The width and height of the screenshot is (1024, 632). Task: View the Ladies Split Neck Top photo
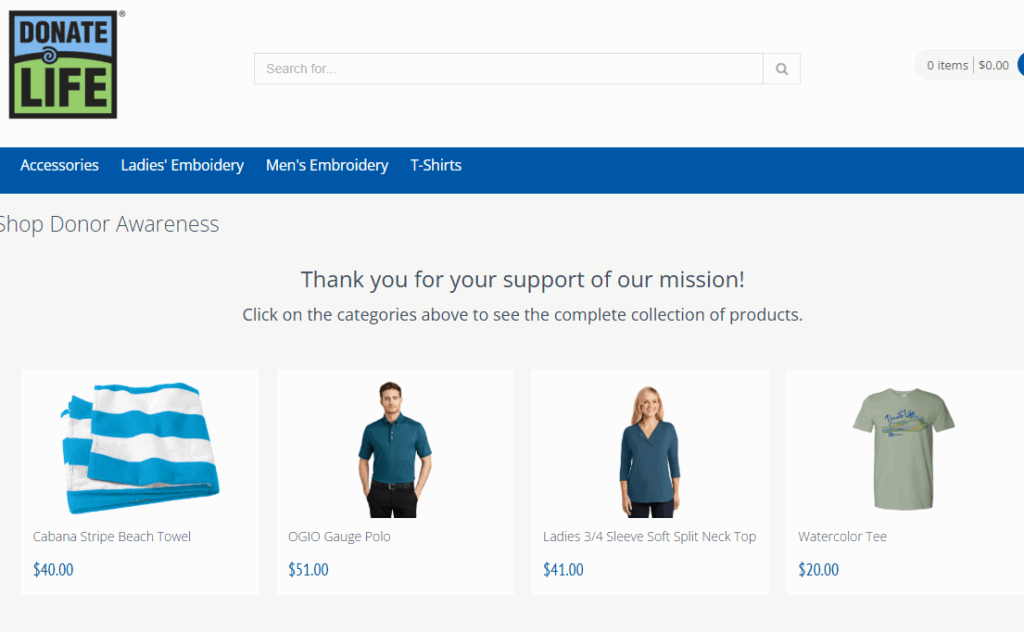tap(649, 451)
